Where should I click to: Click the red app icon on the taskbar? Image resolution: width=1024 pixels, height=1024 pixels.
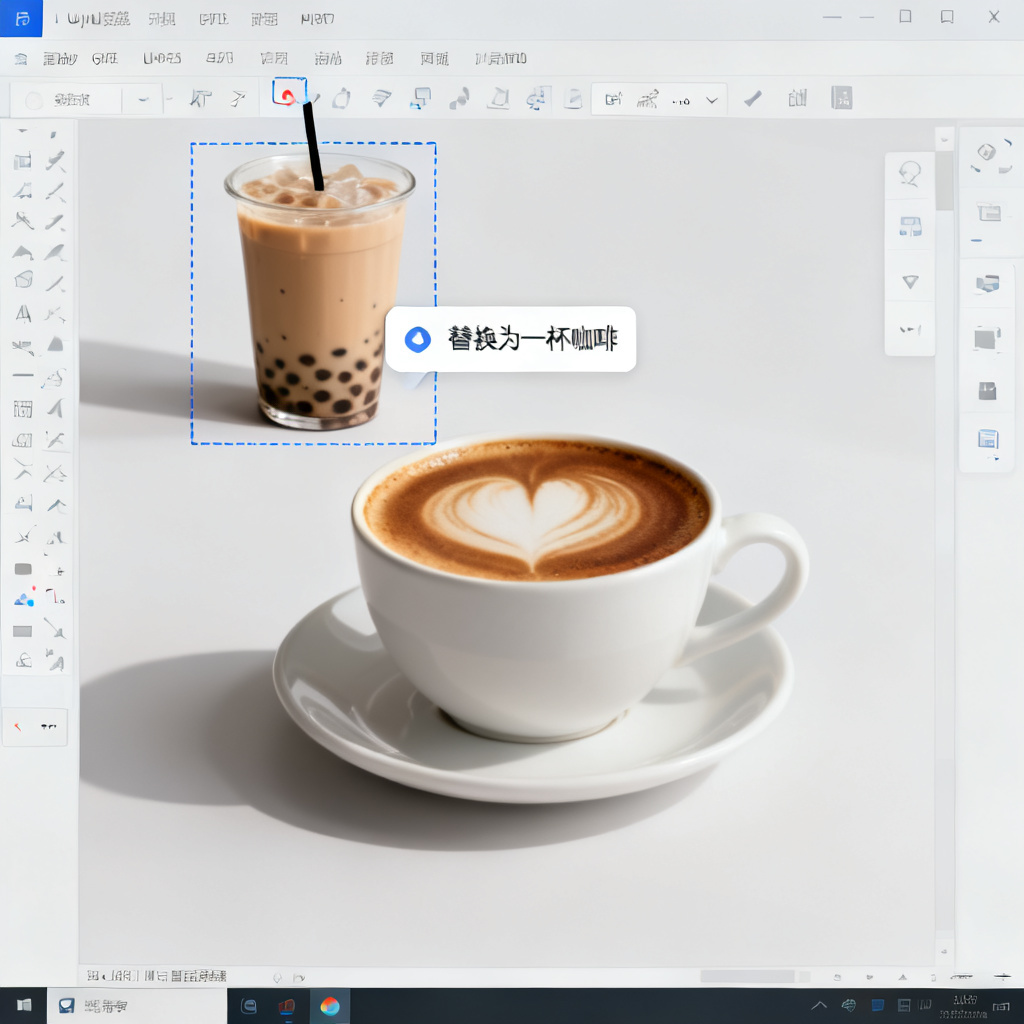(x=287, y=1006)
